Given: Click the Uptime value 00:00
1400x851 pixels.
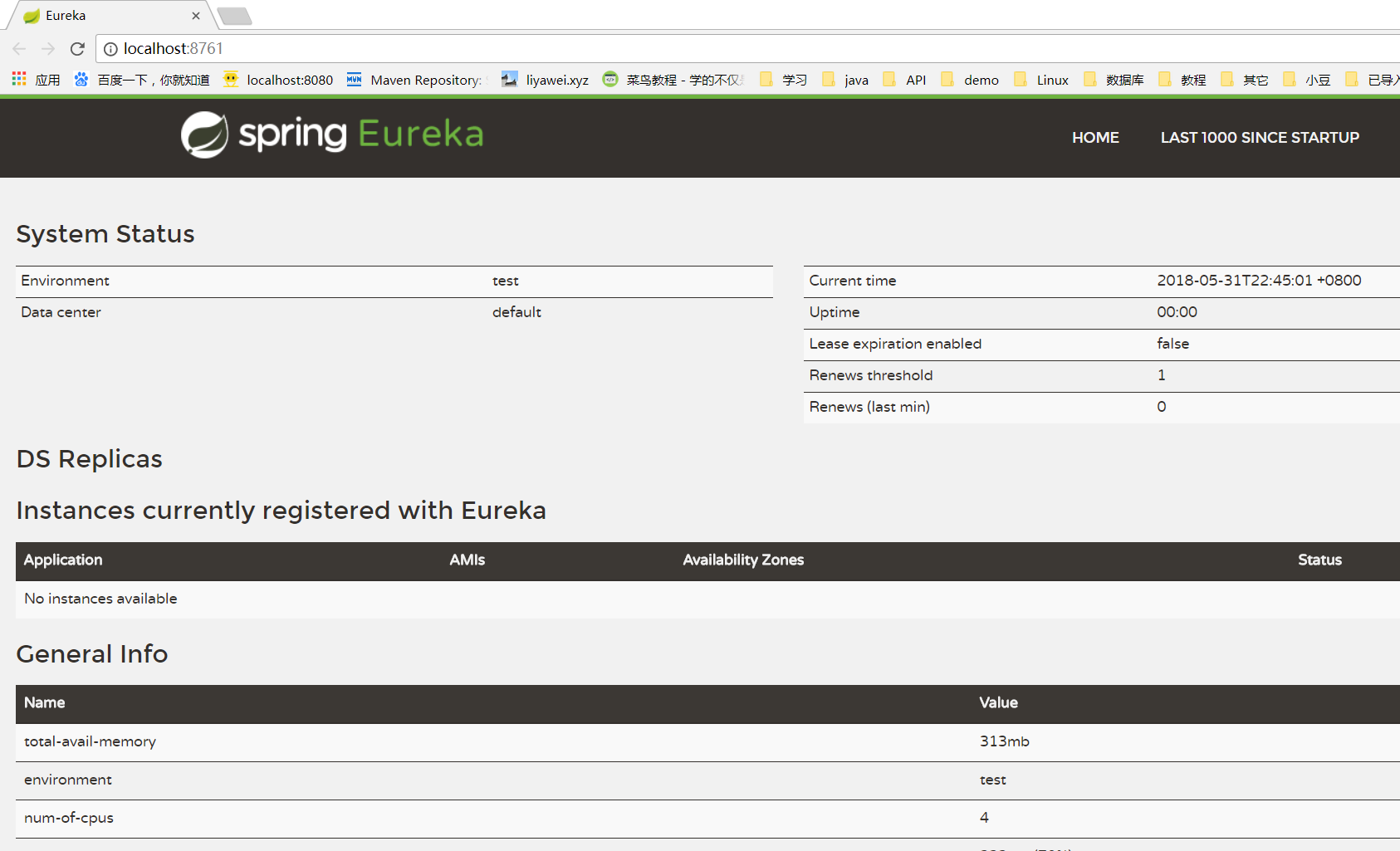Looking at the screenshot, I should 1177,312.
